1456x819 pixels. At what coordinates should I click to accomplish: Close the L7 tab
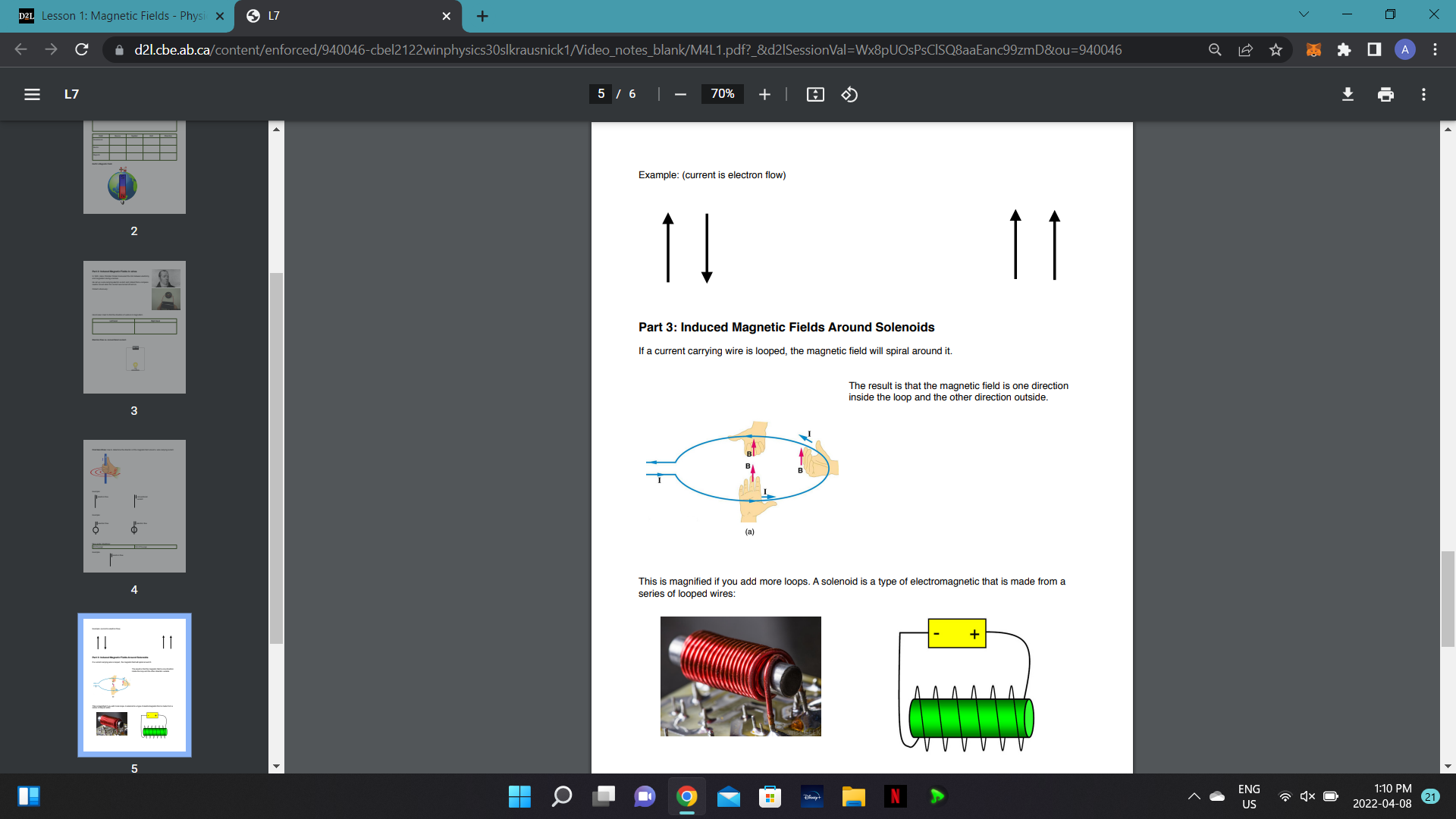(446, 16)
